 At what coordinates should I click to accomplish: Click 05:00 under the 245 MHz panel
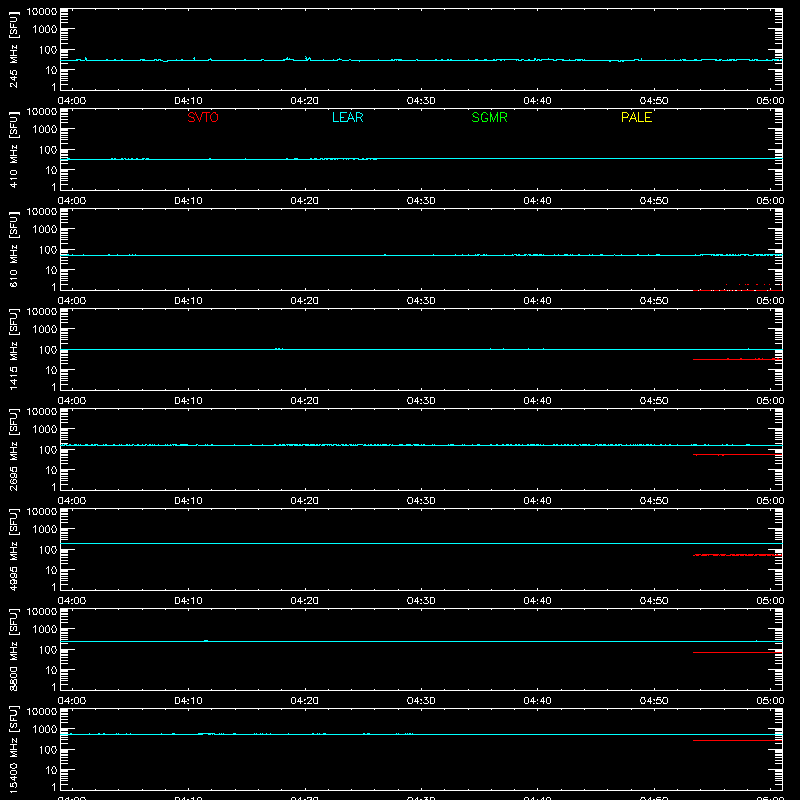coord(770,101)
